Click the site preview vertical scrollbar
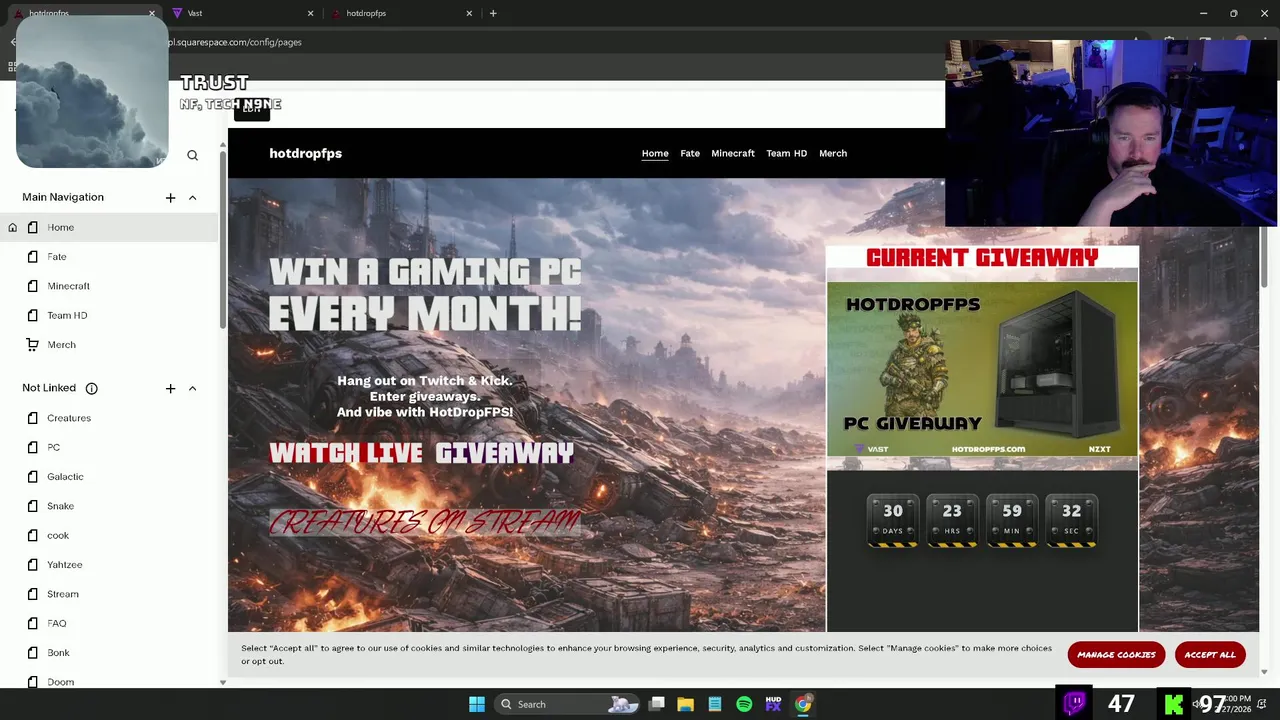 pos(1264,255)
